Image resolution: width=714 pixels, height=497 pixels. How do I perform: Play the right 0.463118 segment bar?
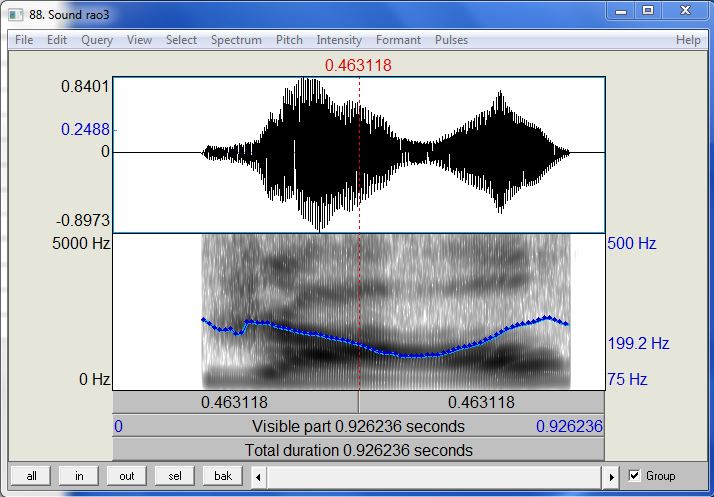(x=482, y=402)
